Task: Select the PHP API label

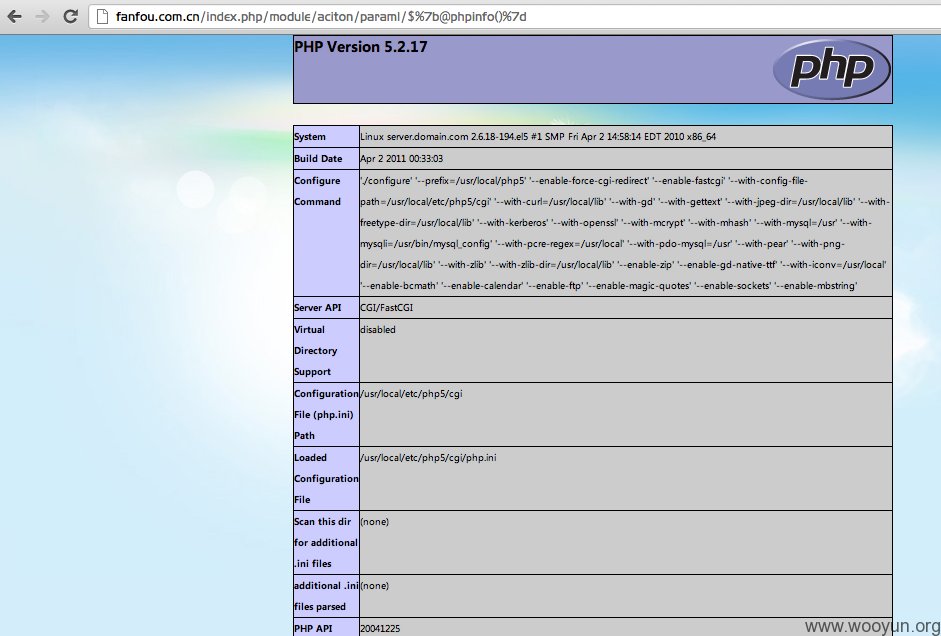Action: click(x=314, y=628)
